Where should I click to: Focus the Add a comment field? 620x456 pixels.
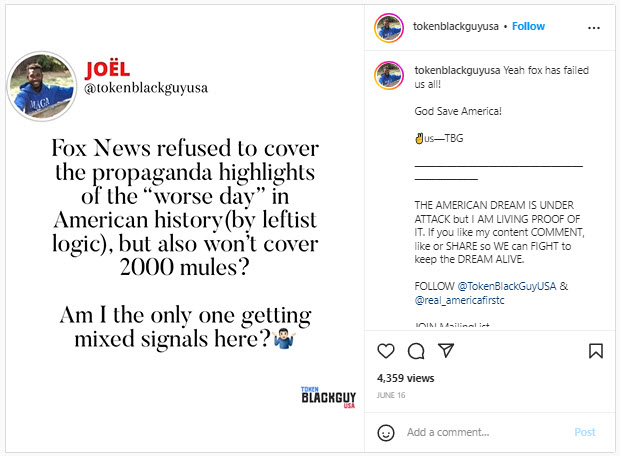pos(480,432)
